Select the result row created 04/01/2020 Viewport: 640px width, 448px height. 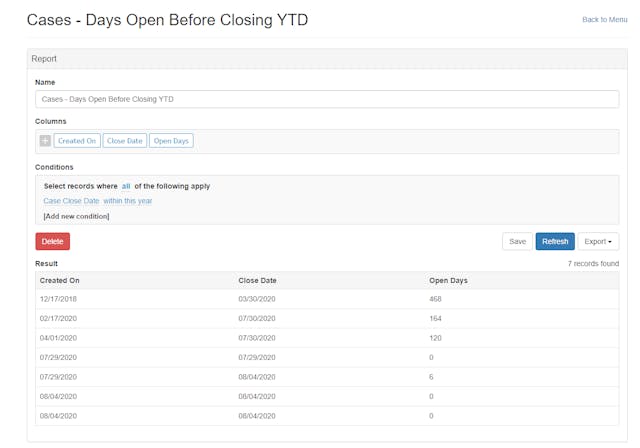tap(326, 338)
